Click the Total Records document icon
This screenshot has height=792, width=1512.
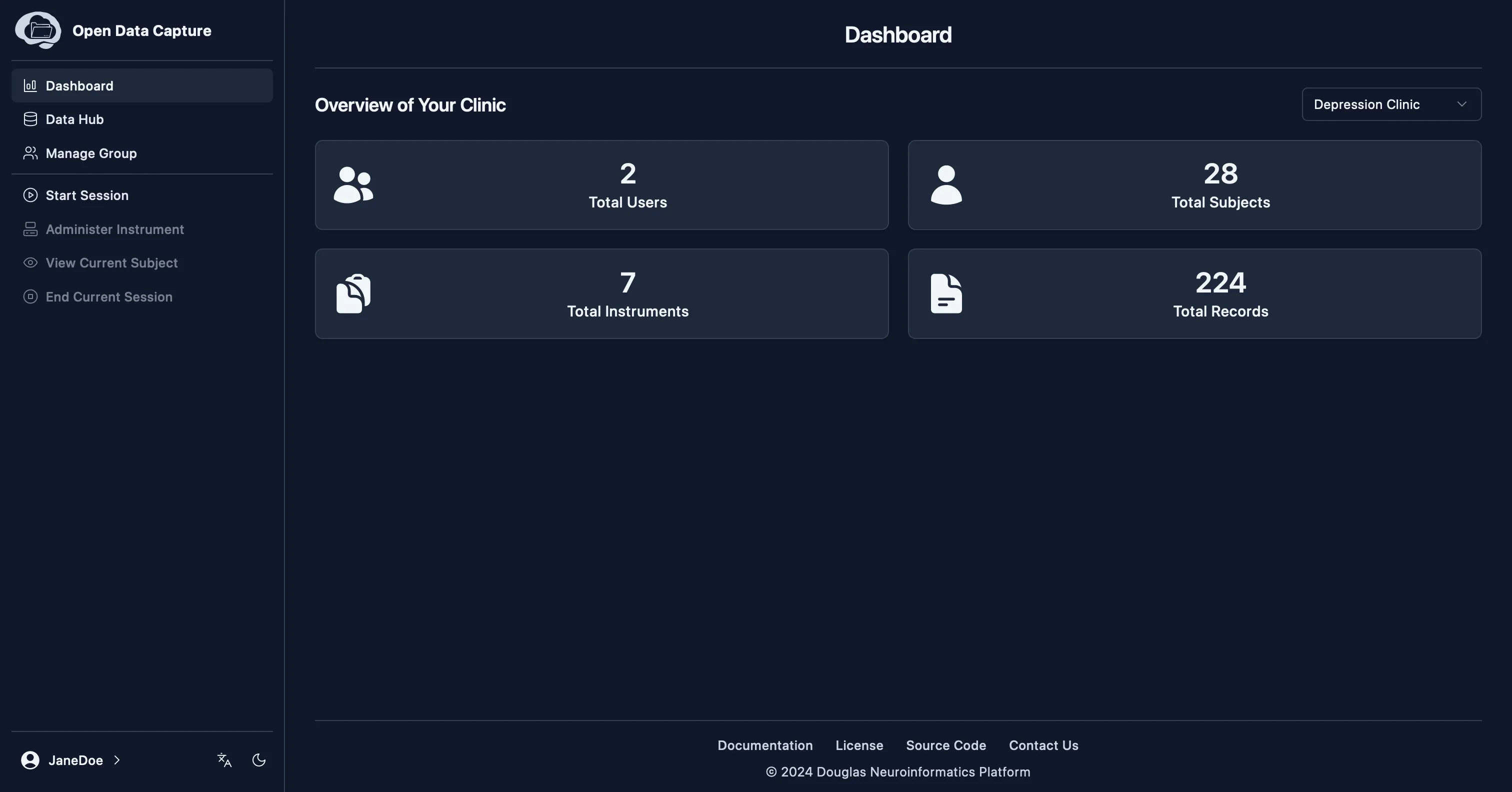(x=946, y=293)
